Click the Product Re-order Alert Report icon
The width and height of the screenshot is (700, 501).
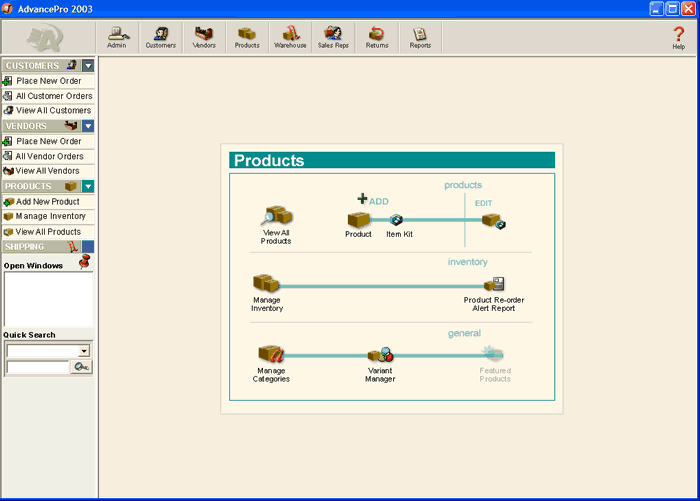(495, 284)
